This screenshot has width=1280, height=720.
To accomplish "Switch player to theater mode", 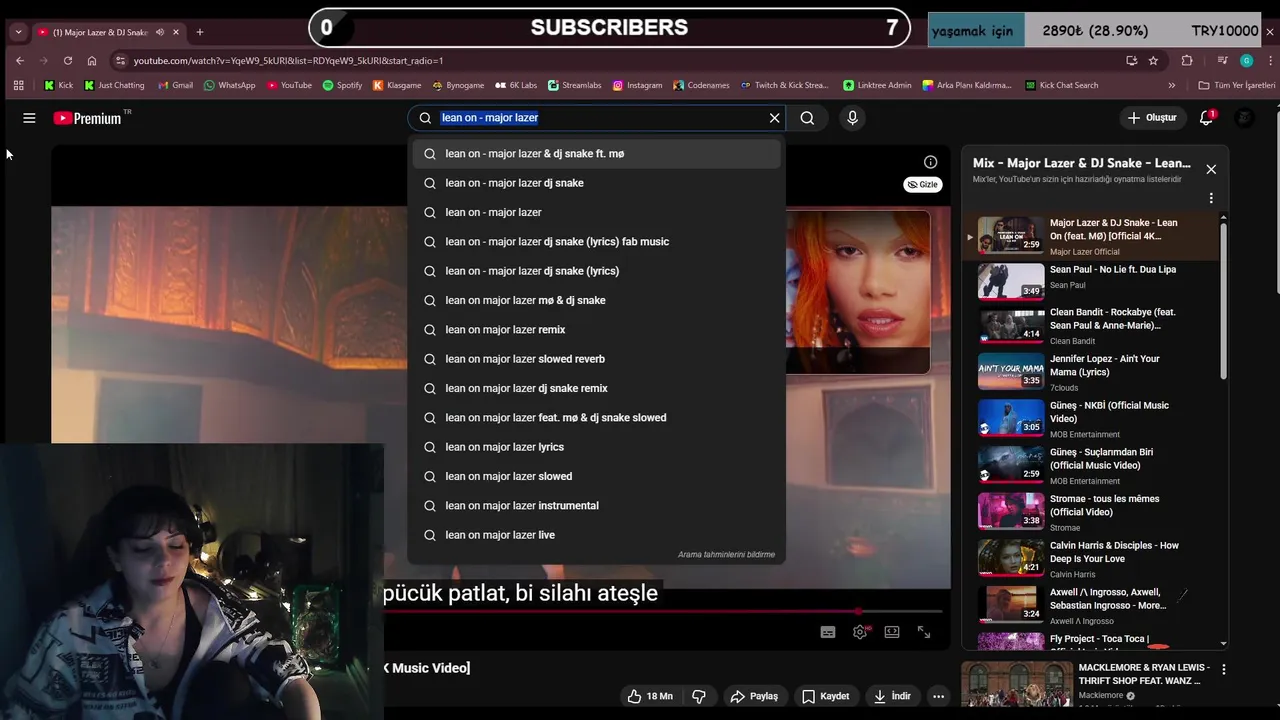I will [892, 632].
